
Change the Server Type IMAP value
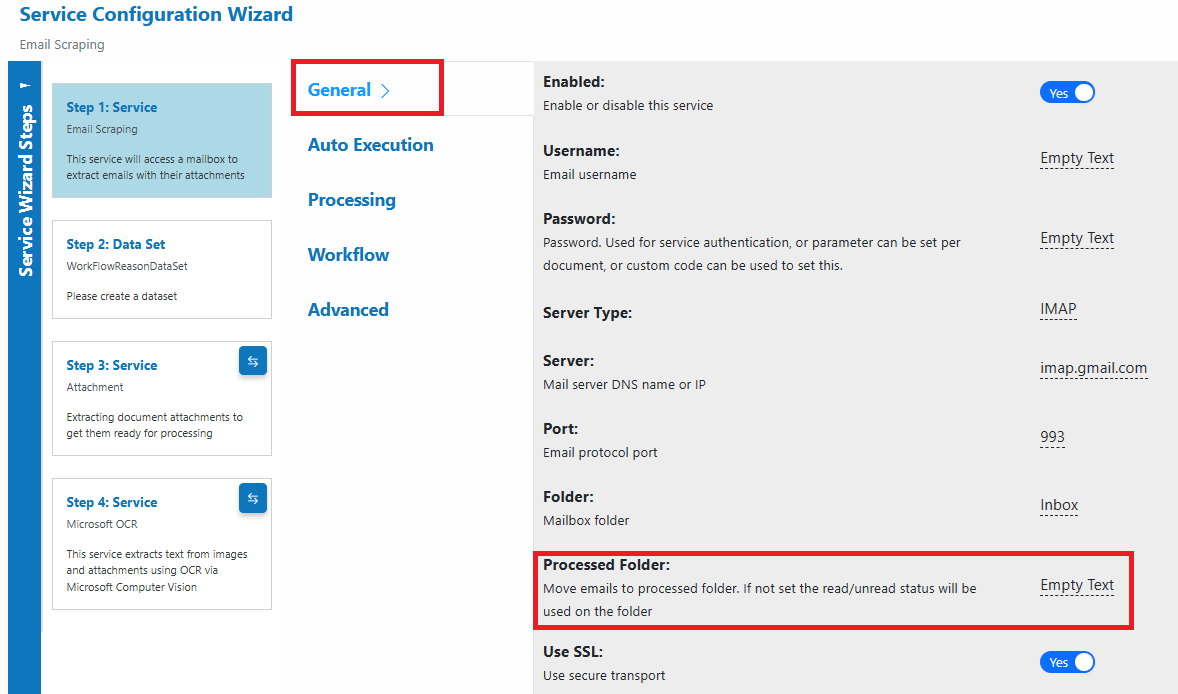pos(1058,309)
